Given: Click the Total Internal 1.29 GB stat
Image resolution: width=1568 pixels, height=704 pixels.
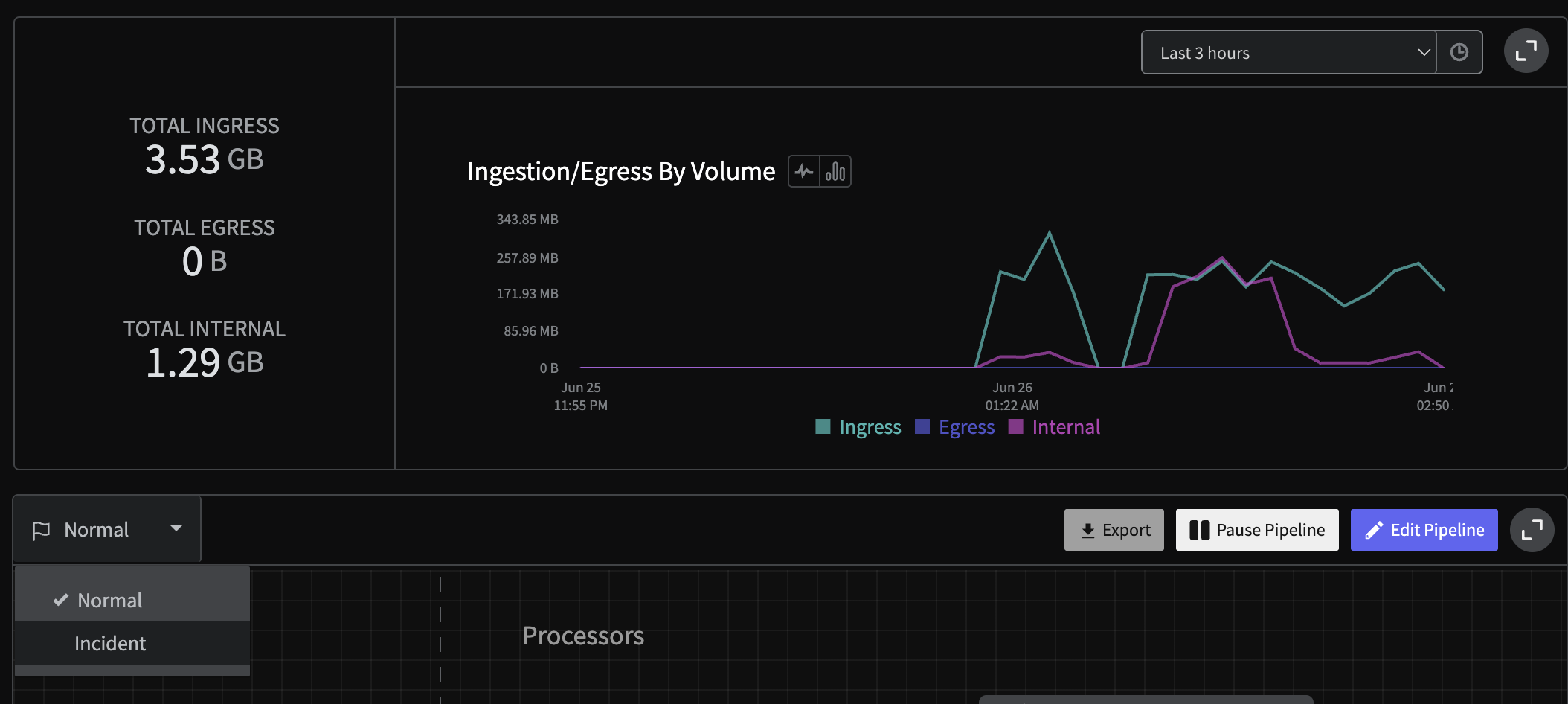Looking at the screenshot, I should click(x=205, y=362).
